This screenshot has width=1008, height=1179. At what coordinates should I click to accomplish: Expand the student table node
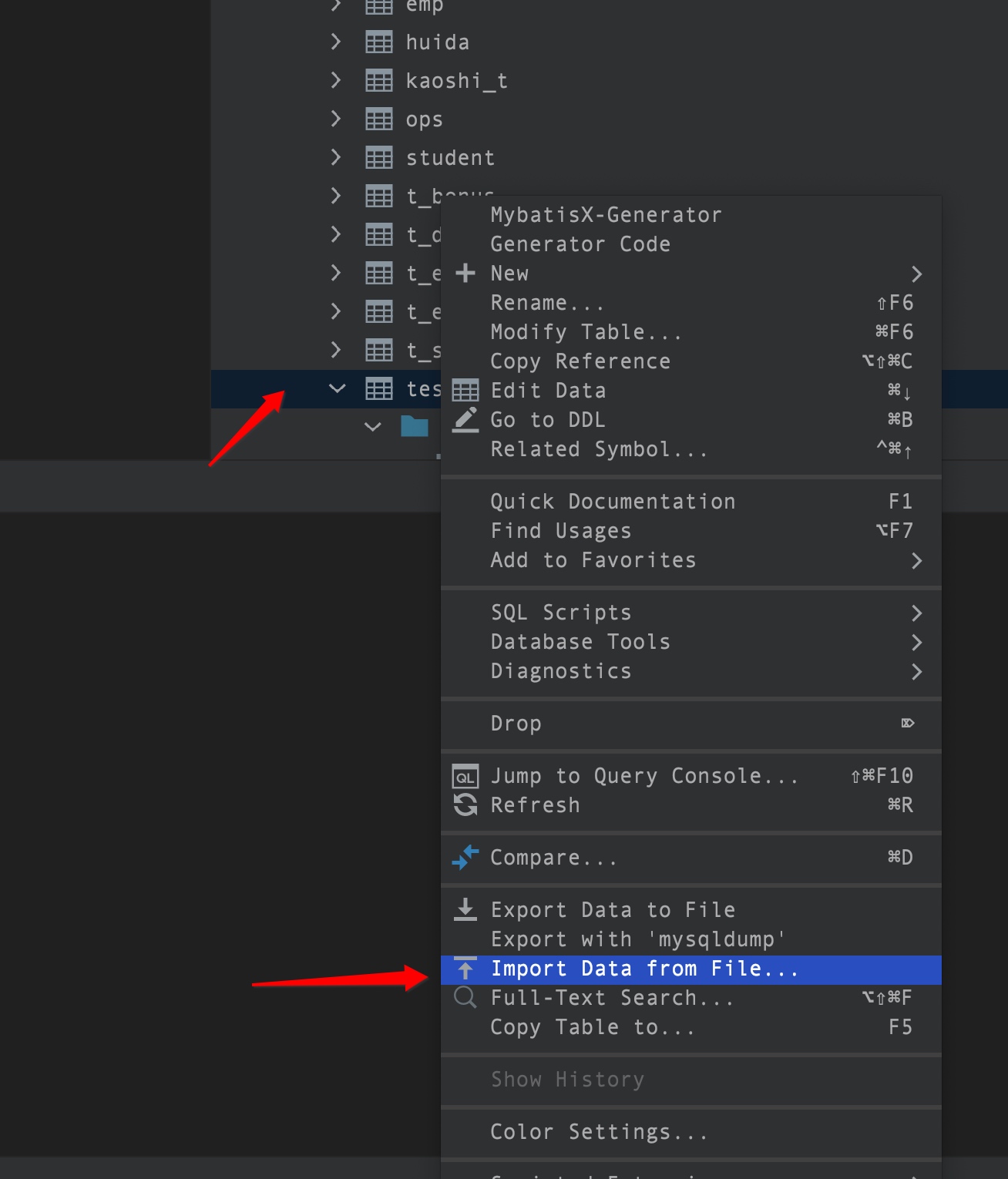point(336,157)
